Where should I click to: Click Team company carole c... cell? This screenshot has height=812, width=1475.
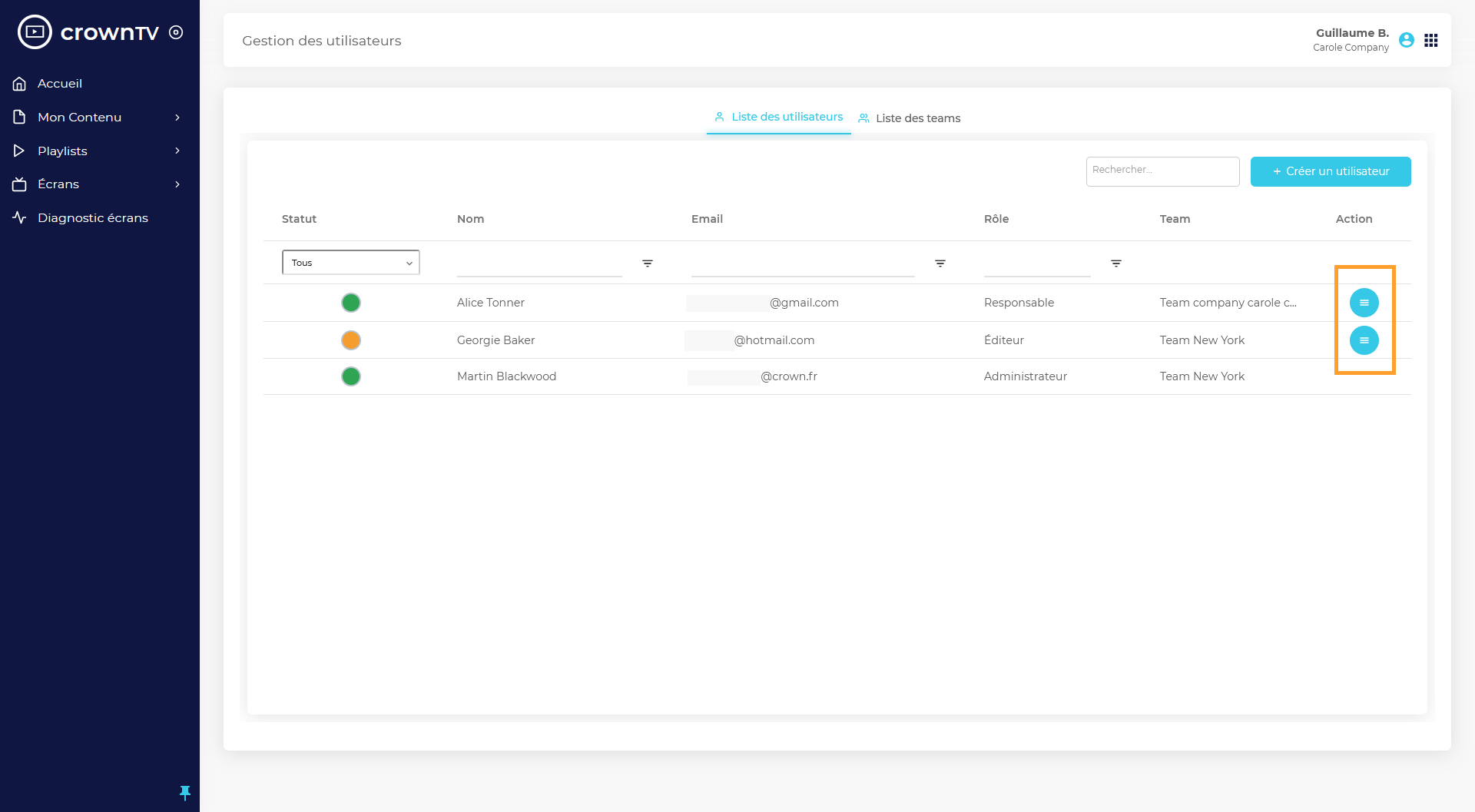tap(1228, 303)
